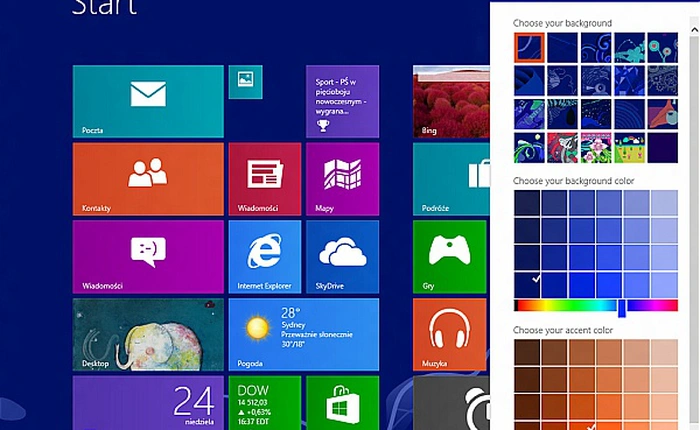Viewport: 700px width, 430px height.
Task: Choose the yellow-green landscape background thumbnail
Action: [x=629, y=148]
